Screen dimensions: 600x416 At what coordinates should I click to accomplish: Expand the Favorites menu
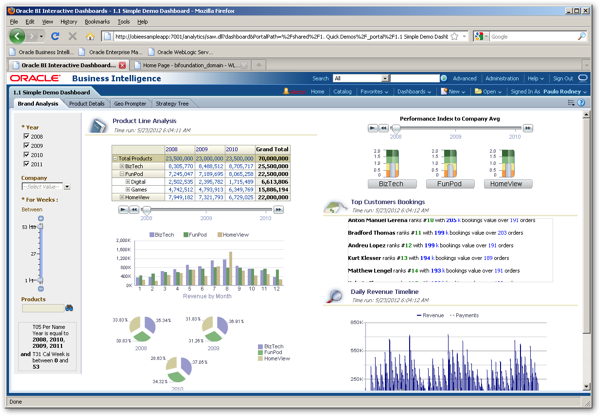coord(374,91)
